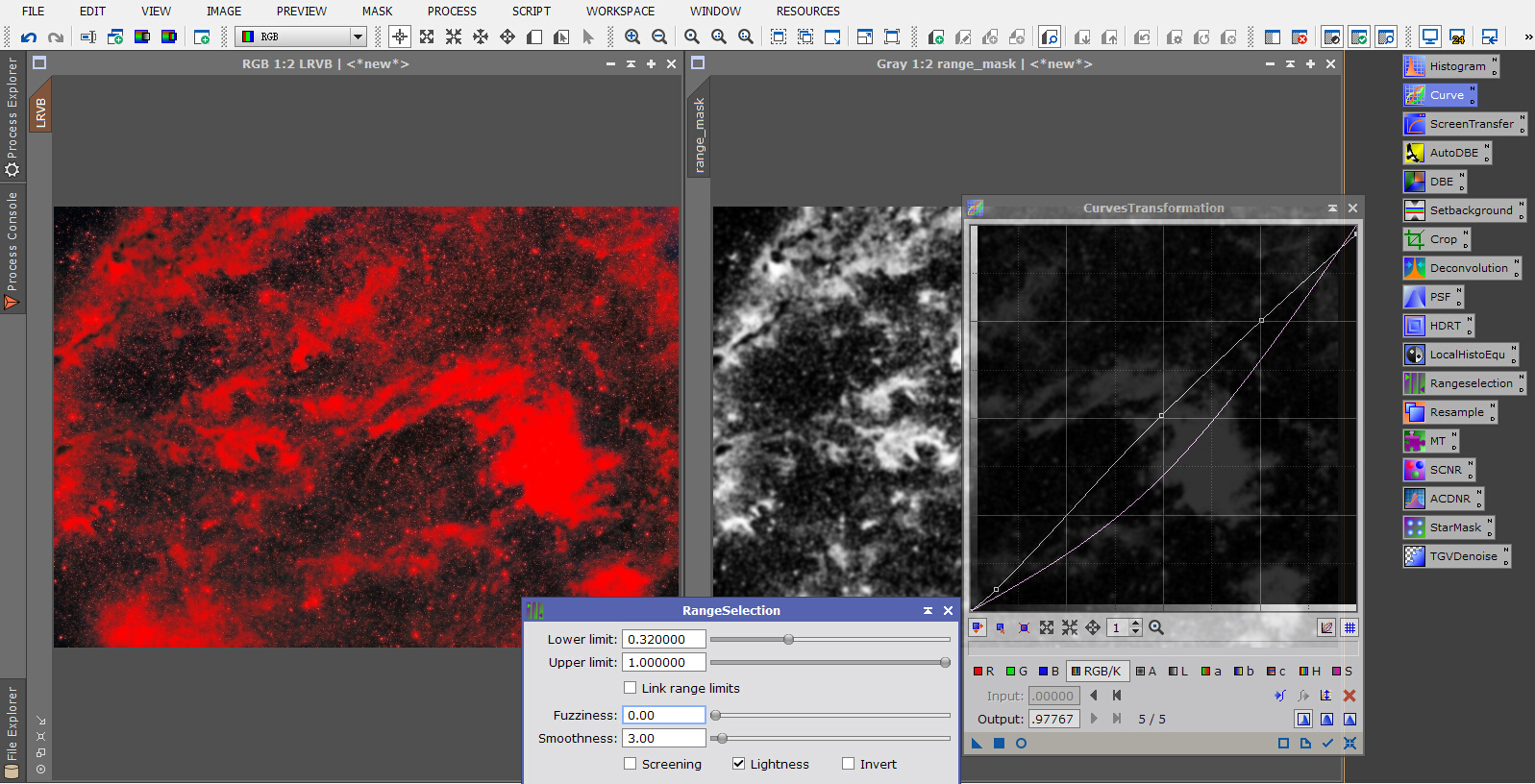1535x784 pixels.
Task: Click the Zoom Out magnifier in the toolbar
Action: [659, 37]
